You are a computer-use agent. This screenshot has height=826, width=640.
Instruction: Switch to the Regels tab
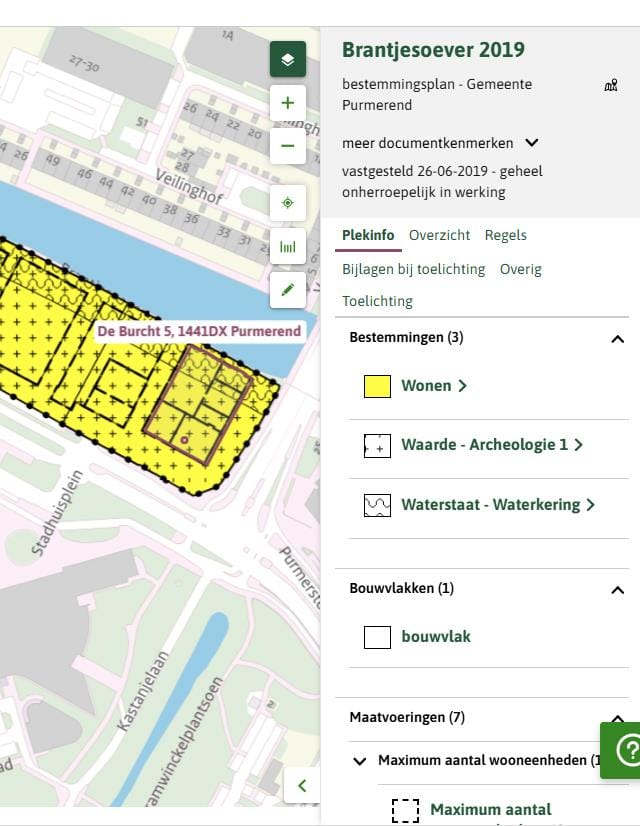tap(505, 235)
